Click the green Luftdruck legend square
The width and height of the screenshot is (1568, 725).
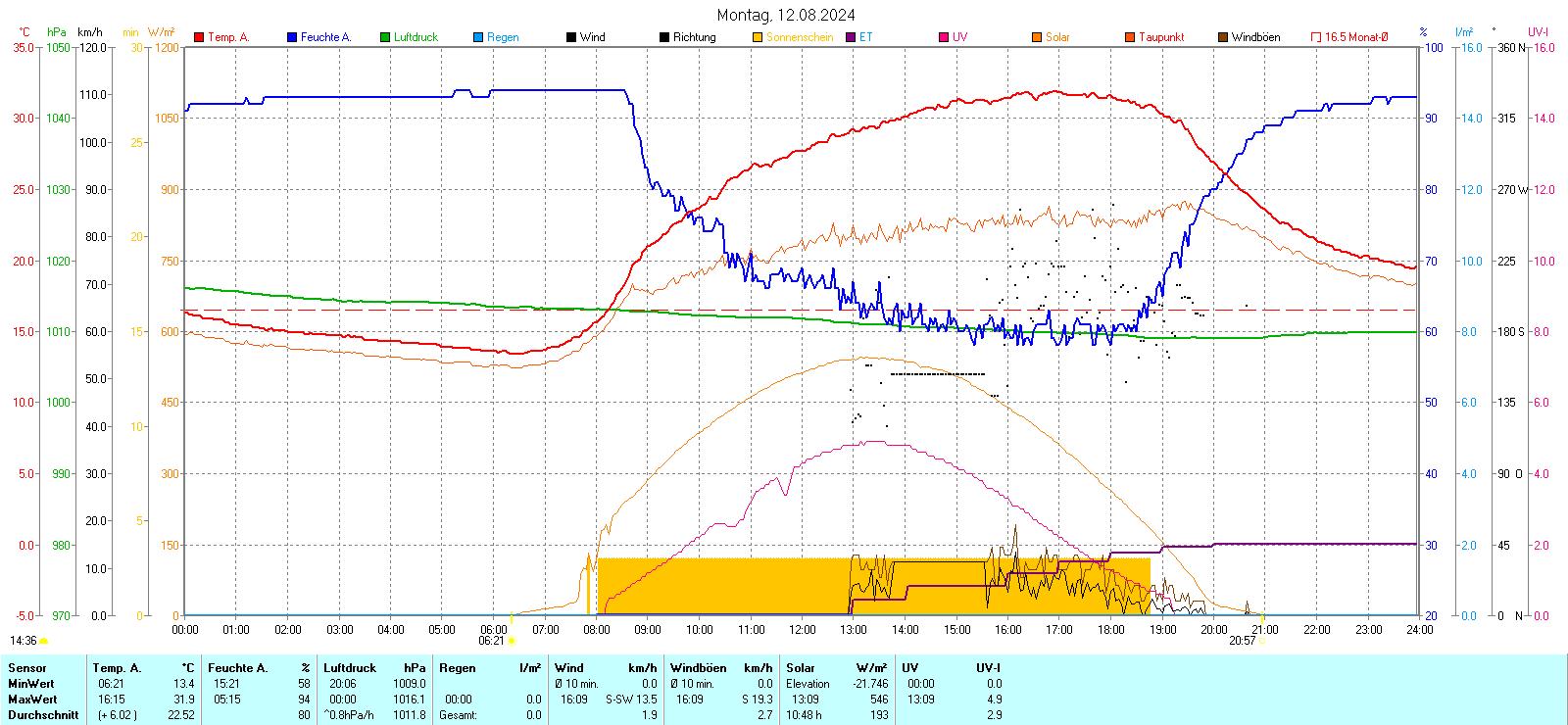(x=385, y=37)
